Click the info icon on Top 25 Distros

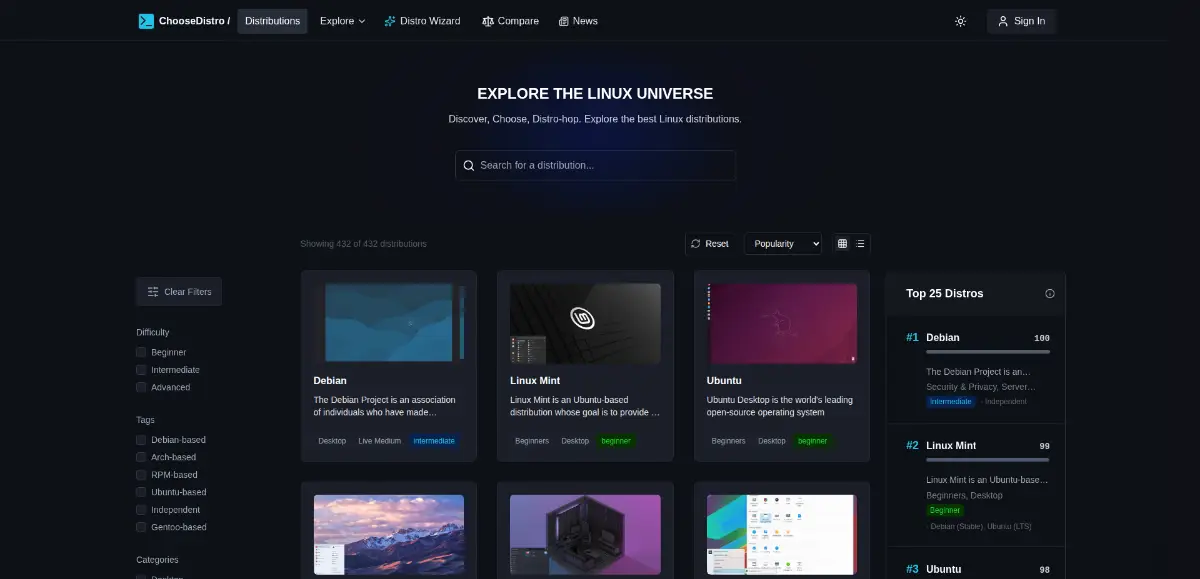click(x=1049, y=293)
